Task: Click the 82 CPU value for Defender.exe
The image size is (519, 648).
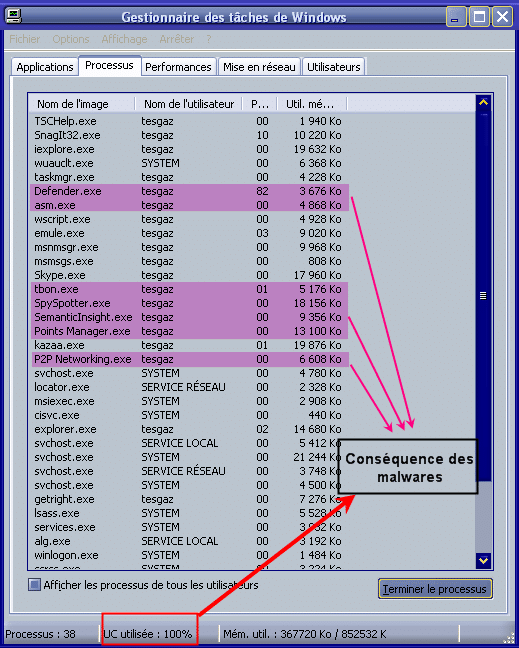Action: pos(262,191)
